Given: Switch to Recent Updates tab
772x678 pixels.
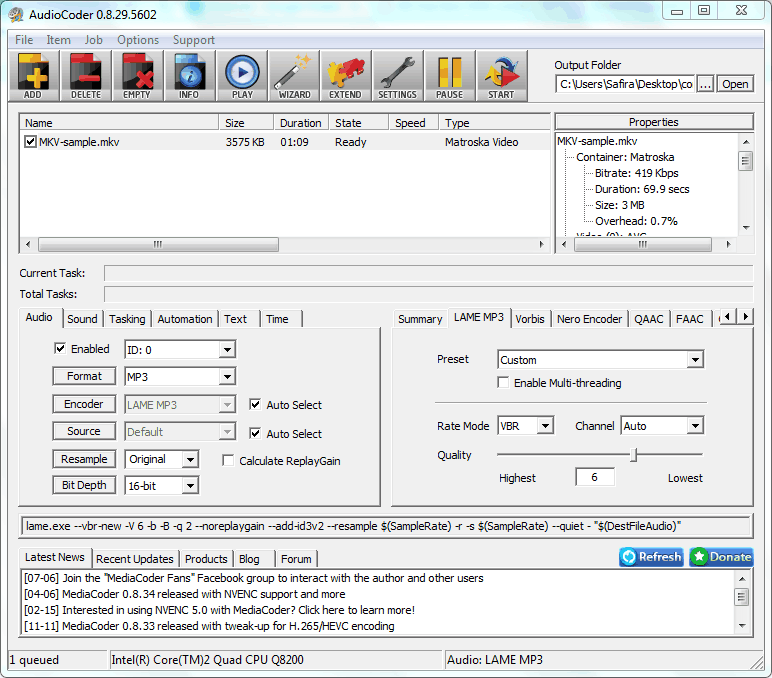Looking at the screenshot, I should [134, 559].
